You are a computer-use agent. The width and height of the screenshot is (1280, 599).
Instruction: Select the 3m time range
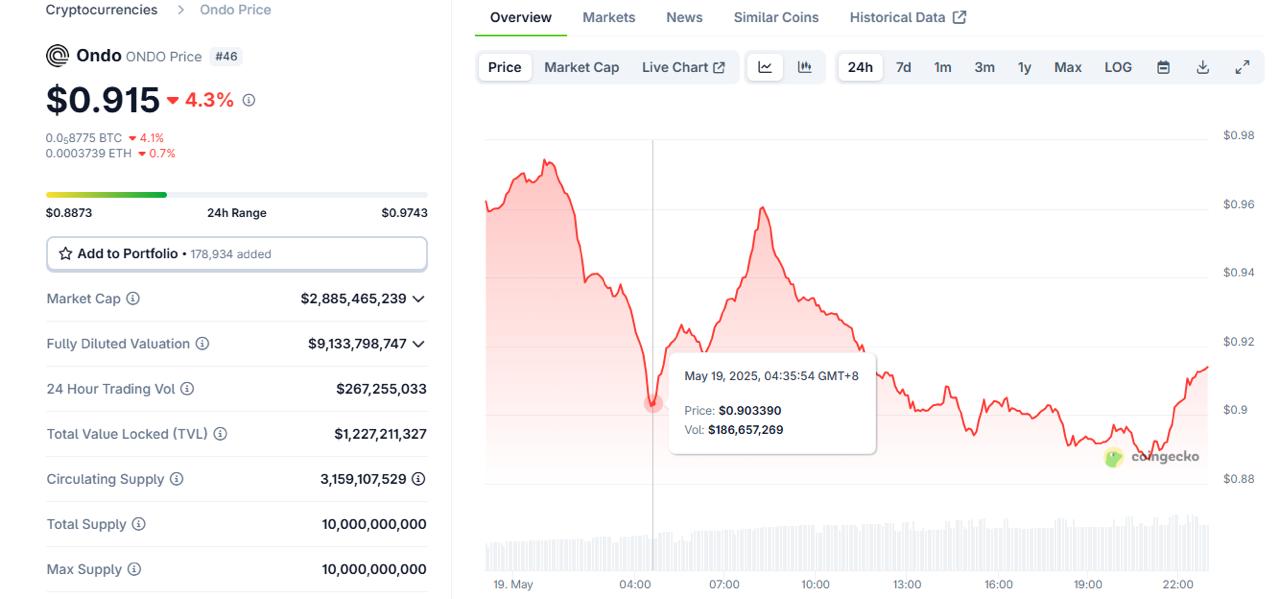984,67
